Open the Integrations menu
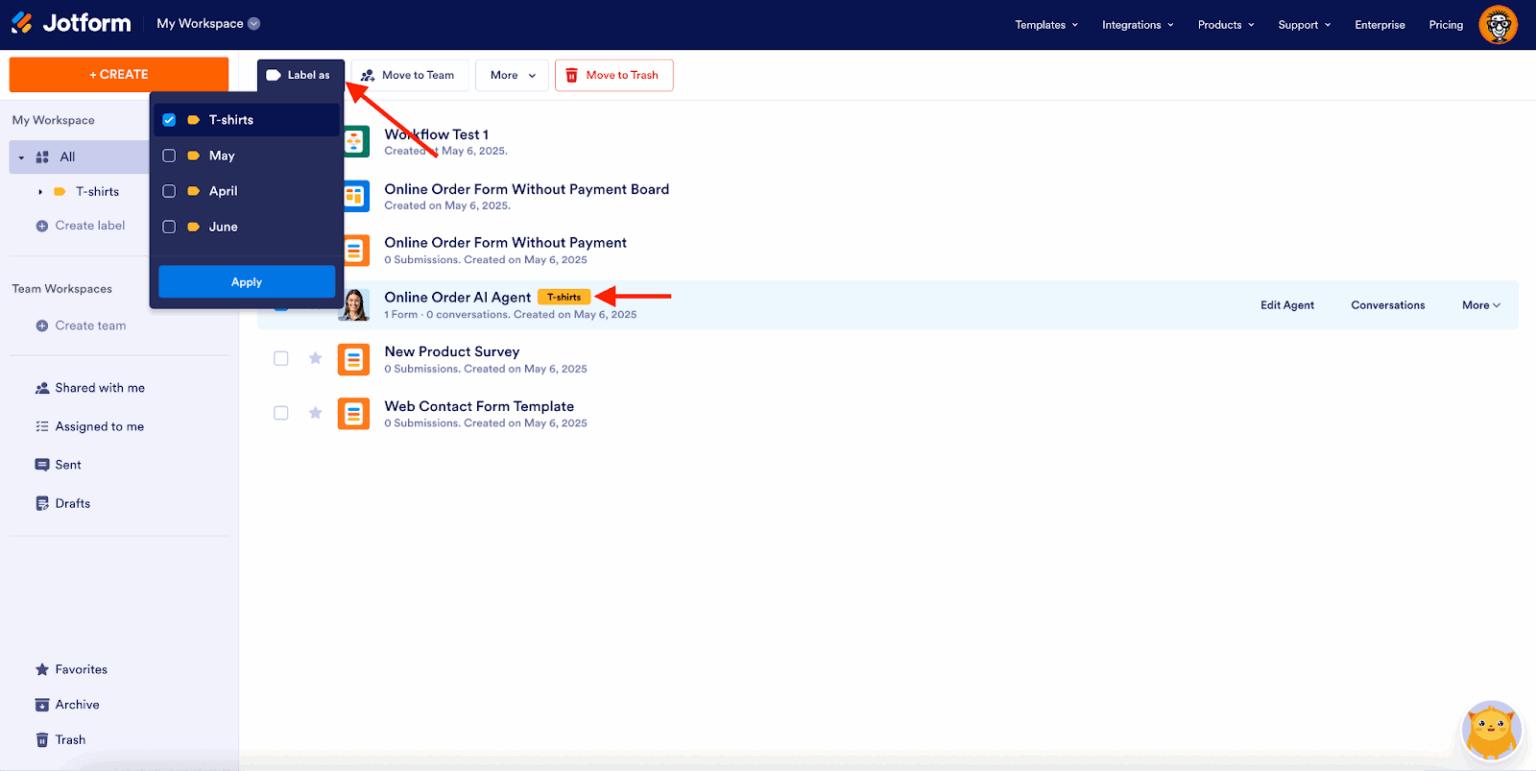Screen dimensions: 1536x771 point(1136,24)
